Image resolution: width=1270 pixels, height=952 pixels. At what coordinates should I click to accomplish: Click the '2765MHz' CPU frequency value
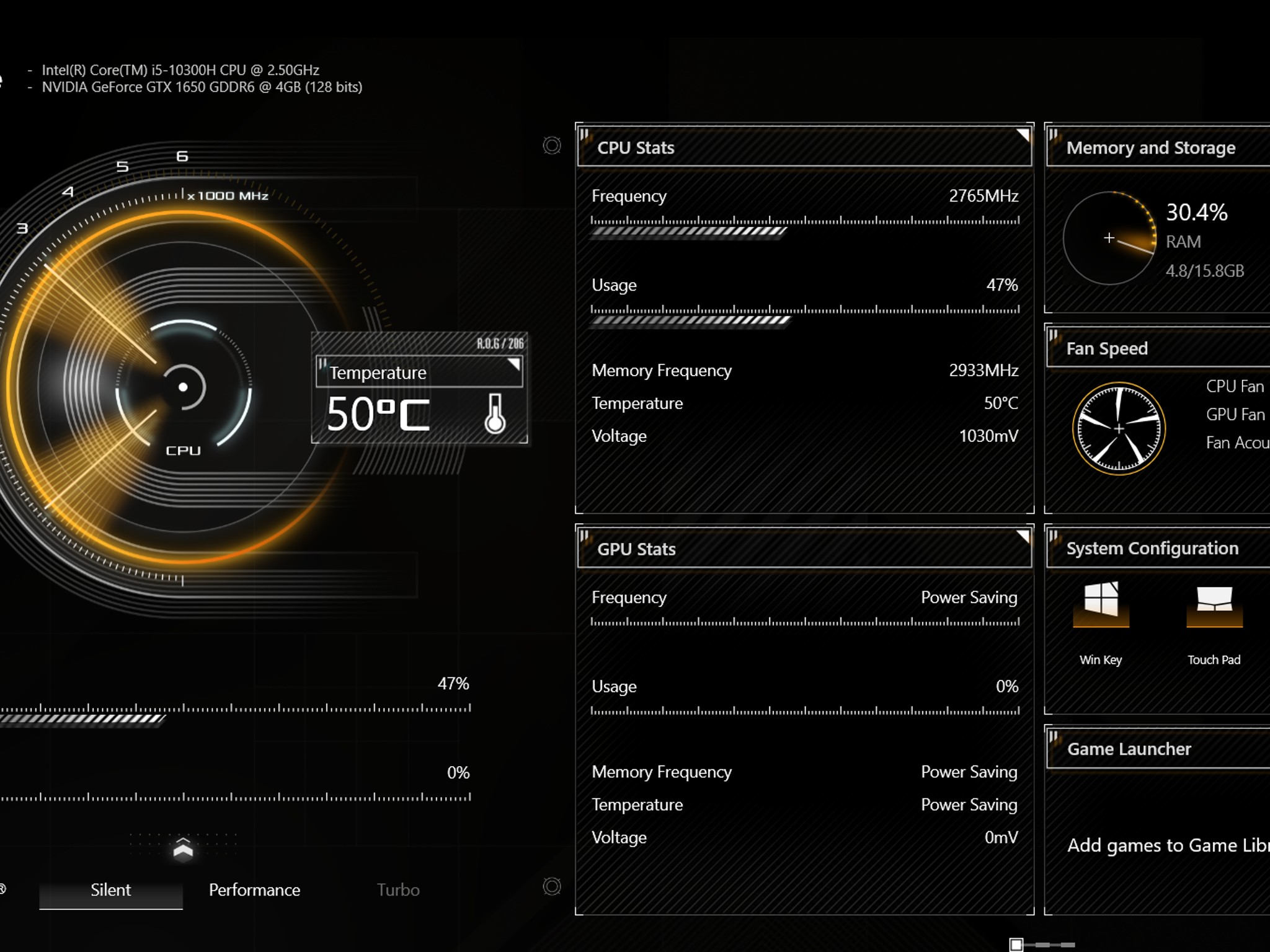coord(984,196)
